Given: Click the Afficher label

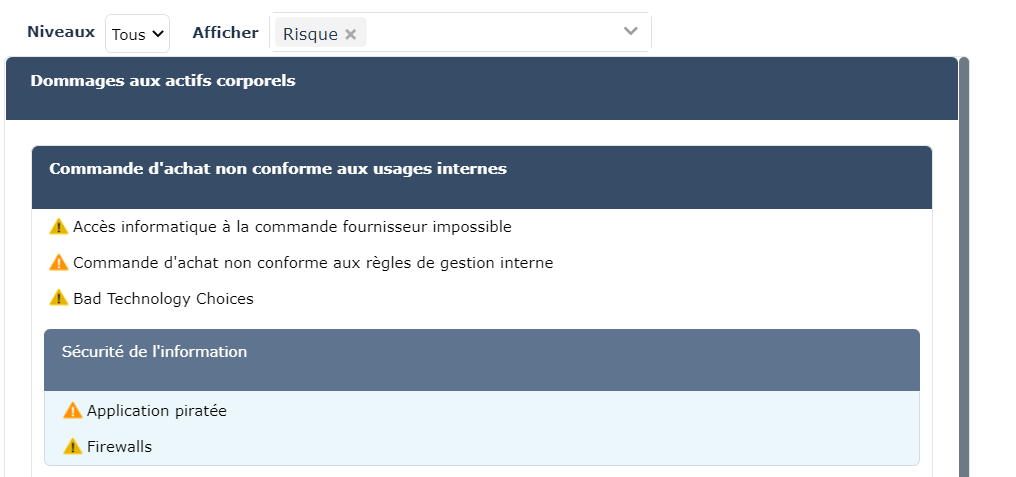Looking at the screenshot, I should [x=225, y=32].
